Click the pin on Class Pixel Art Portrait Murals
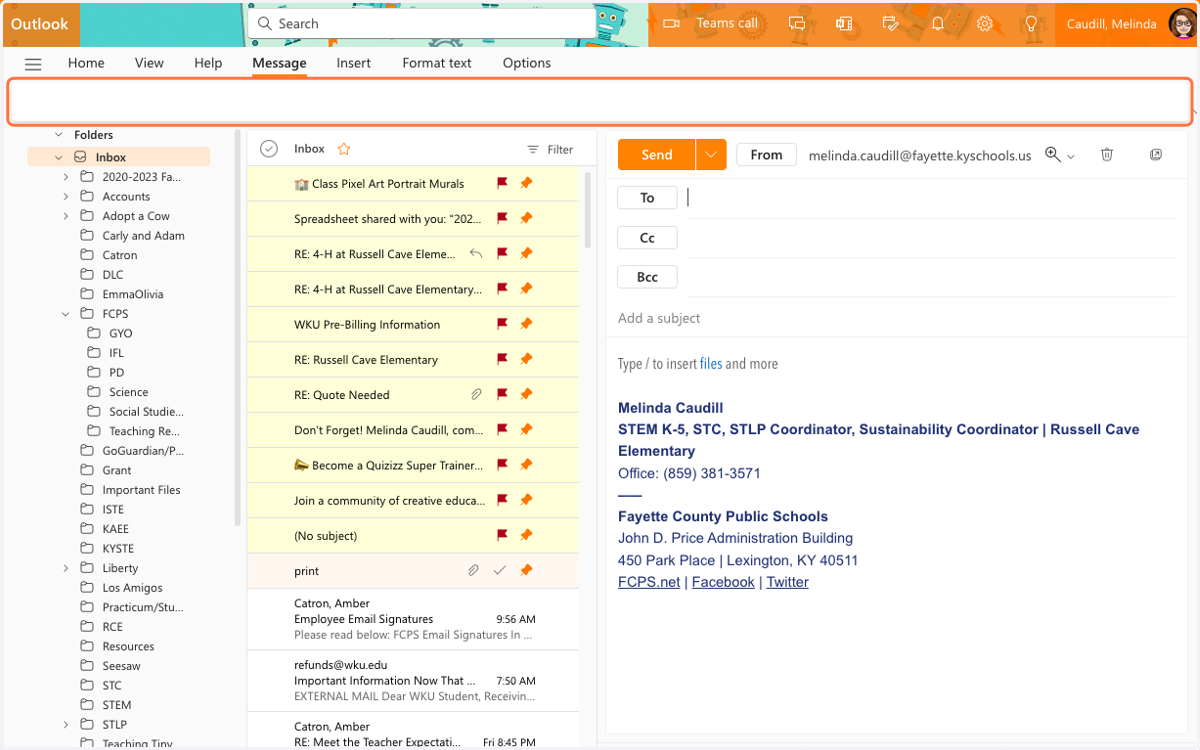This screenshot has width=1200, height=750. click(x=526, y=183)
